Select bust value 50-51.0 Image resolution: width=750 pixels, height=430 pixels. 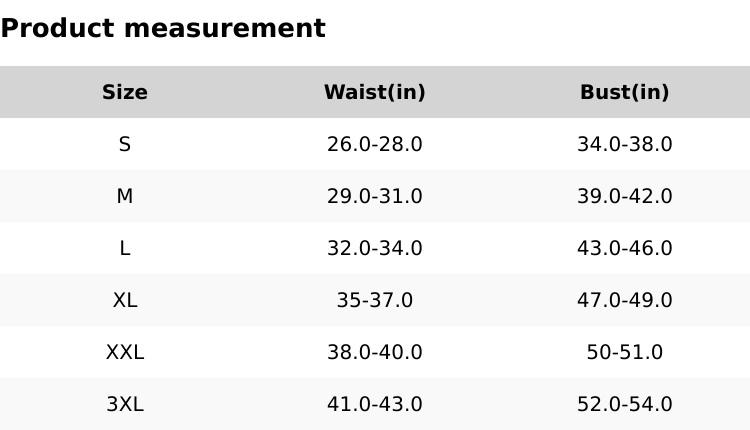coord(625,352)
